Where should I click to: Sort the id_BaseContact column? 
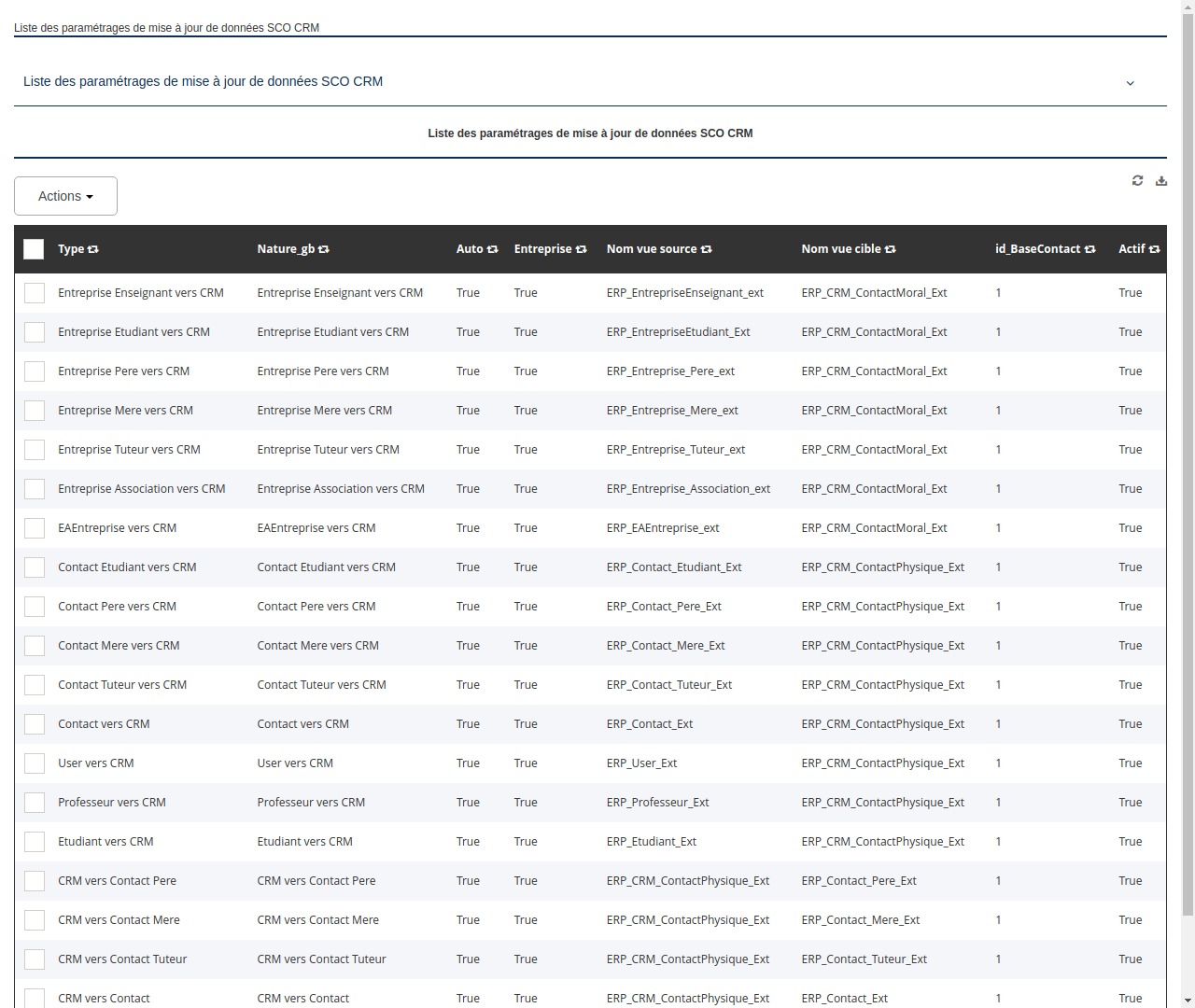1090,249
